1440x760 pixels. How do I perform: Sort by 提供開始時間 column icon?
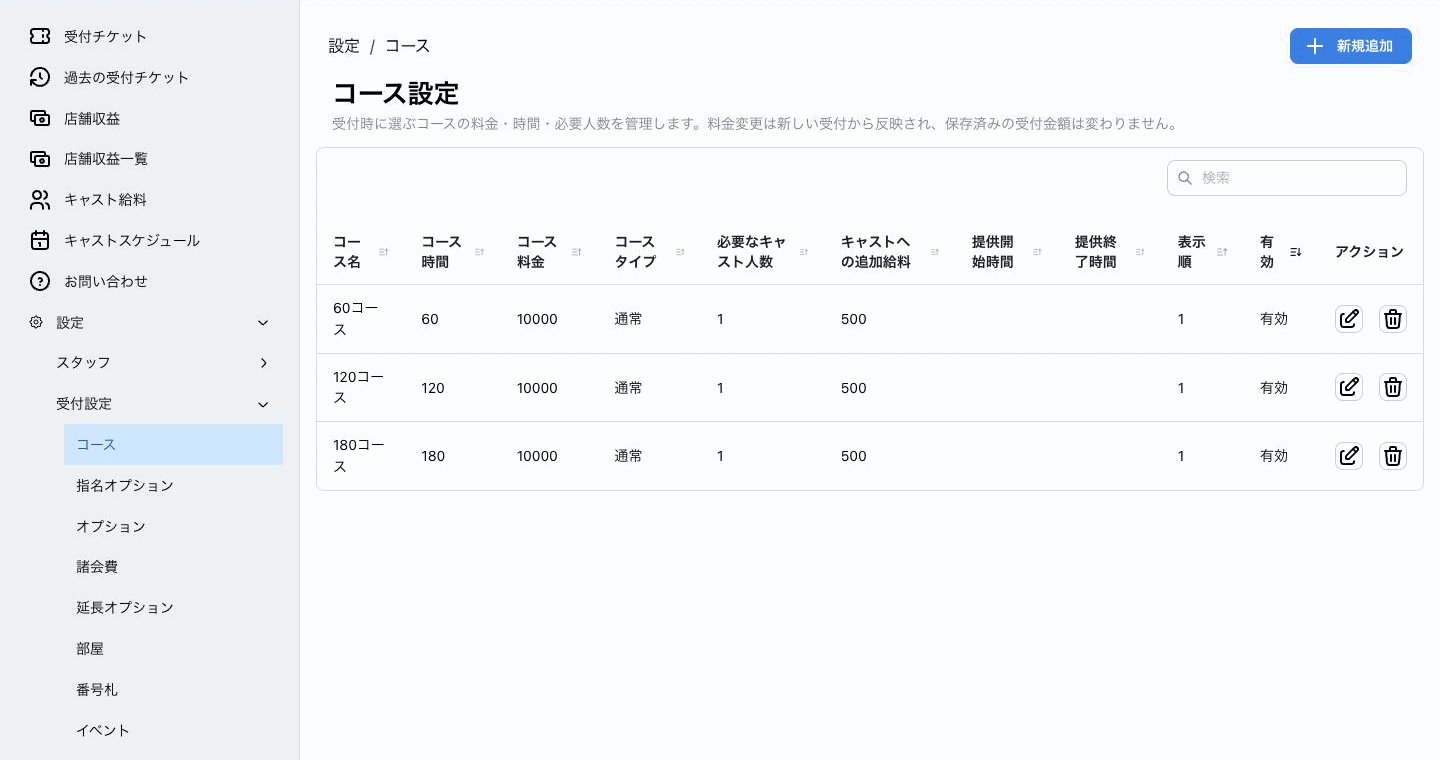[1037, 252]
